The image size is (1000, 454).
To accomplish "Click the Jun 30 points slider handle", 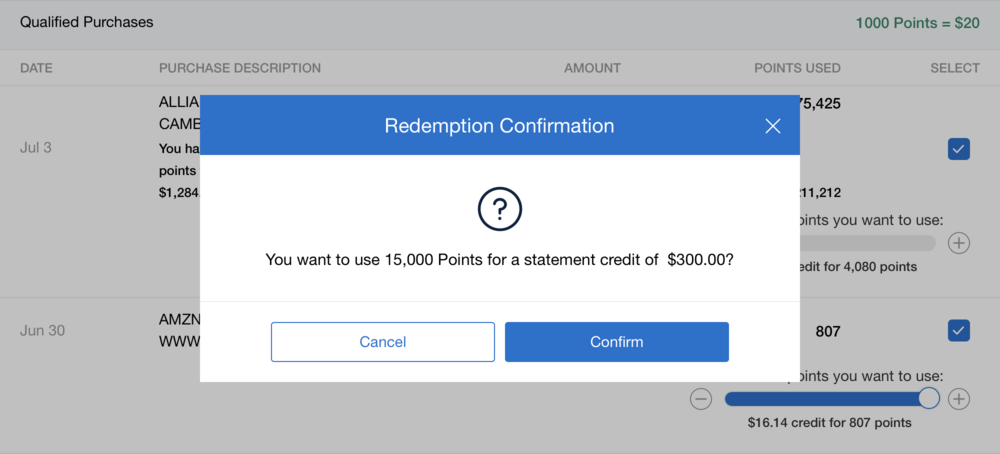I will click(x=929, y=398).
